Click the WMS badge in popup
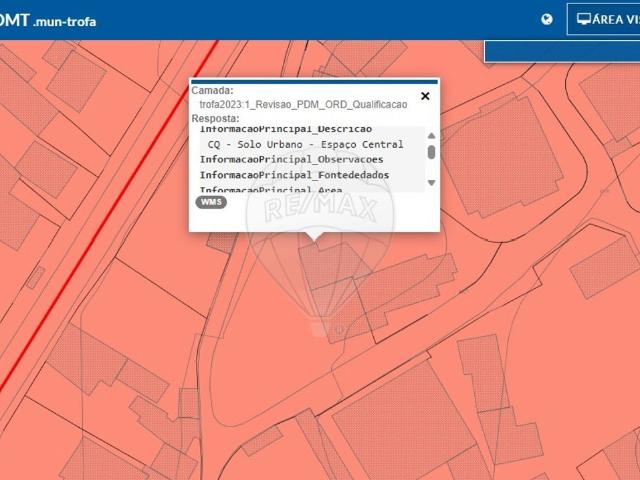Image resolution: width=640 pixels, height=480 pixels. [x=211, y=202]
